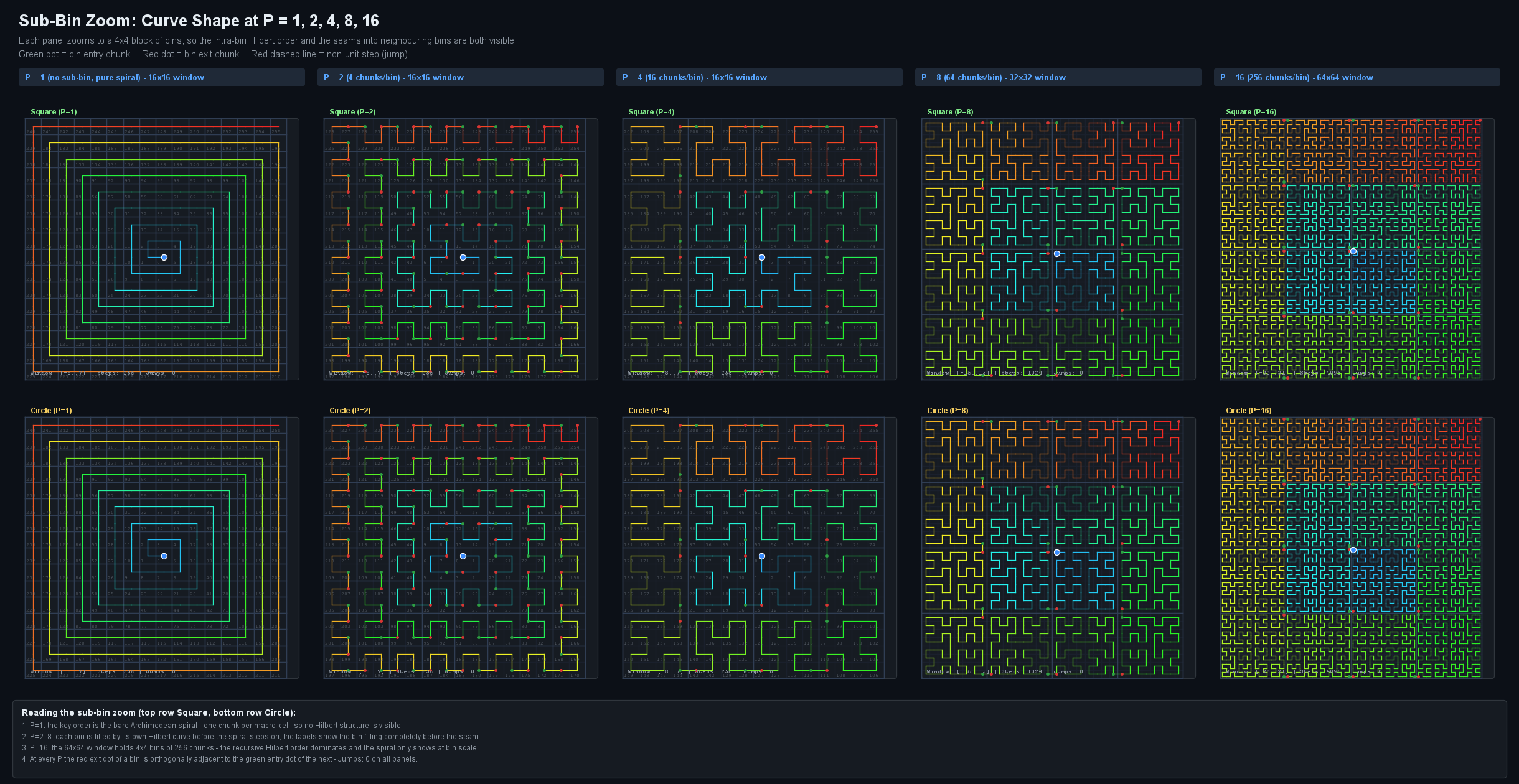Click the blue origin dot in Circle (P=2)
Screen dimensions: 1519x784
(463, 556)
